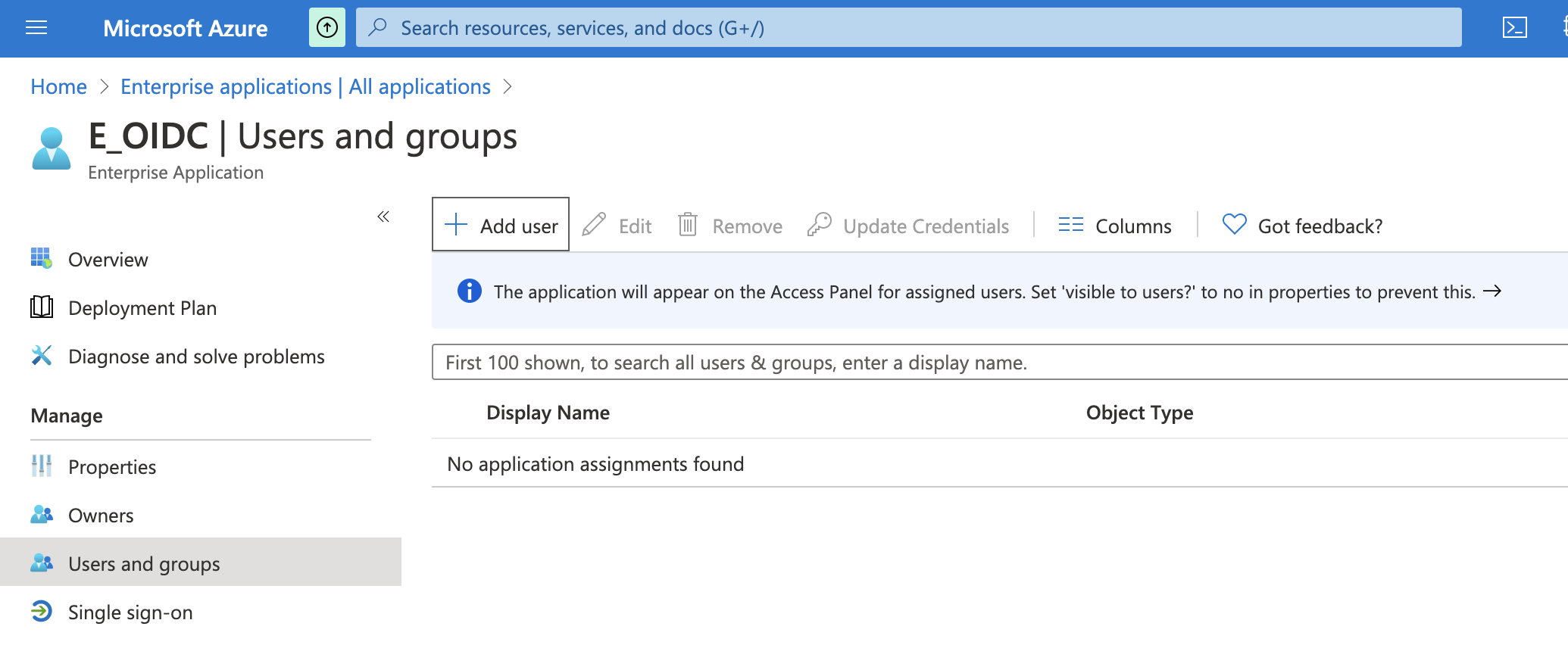
Task: Click the Single sign-on arrow icon
Action: (42, 611)
